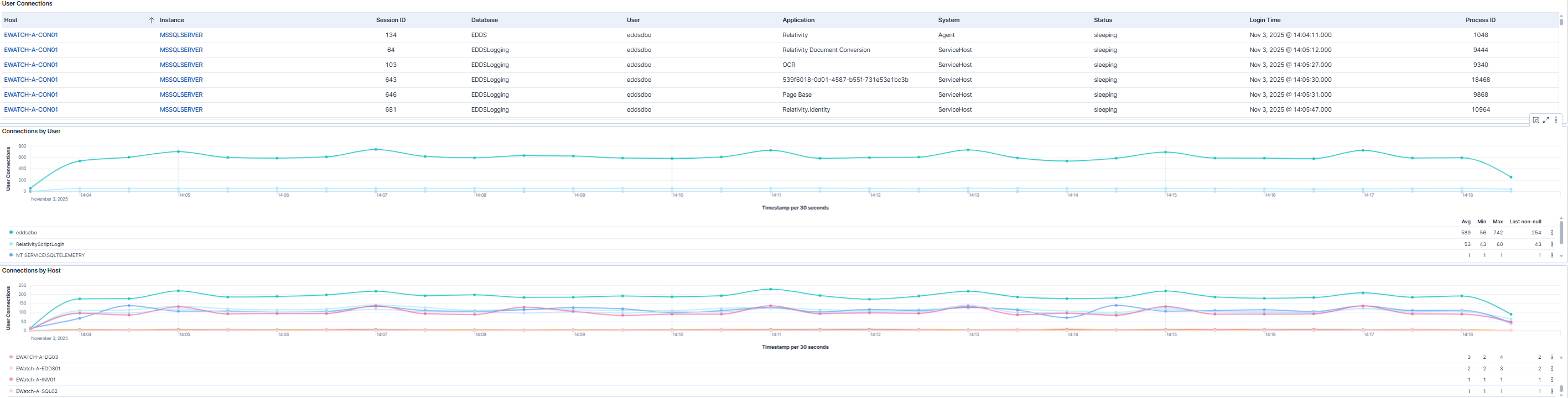Open legend actions for EWatch-A-EDDS01 series

[1552, 369]
